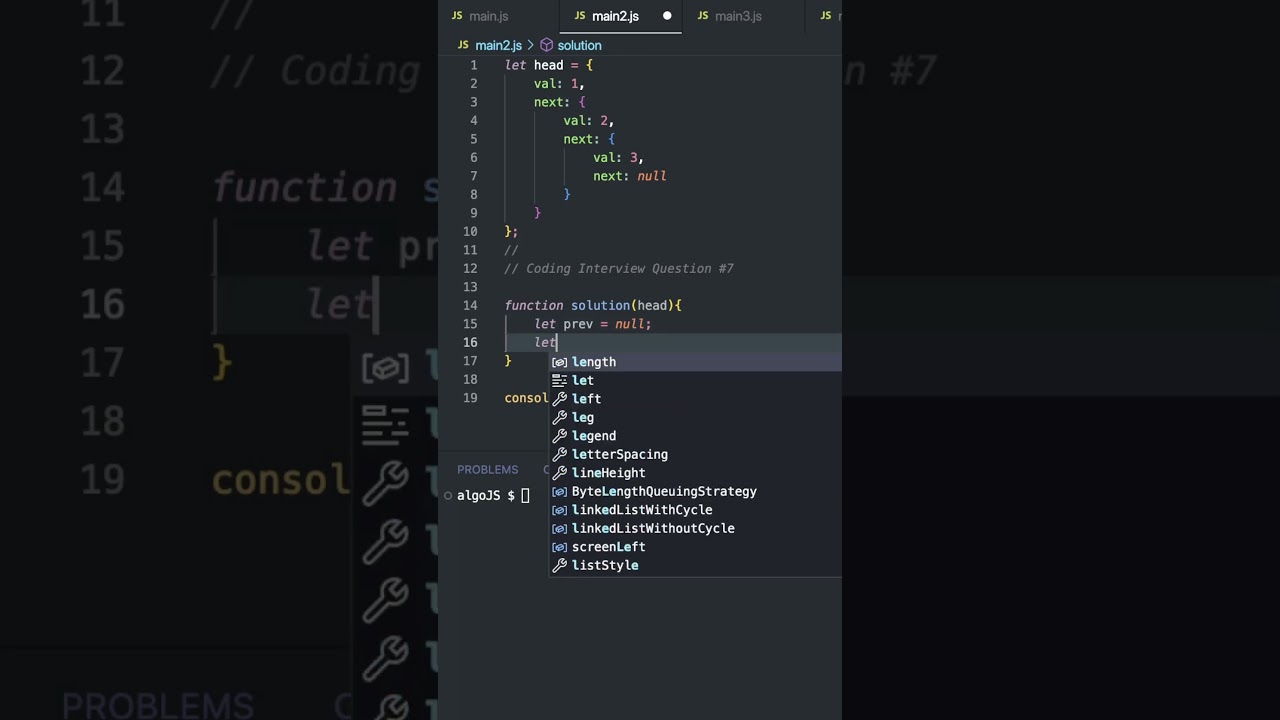Click the variable icon beside ByteLengthQueuingStrategy
1280x720 pixels.
pos(560,491)
